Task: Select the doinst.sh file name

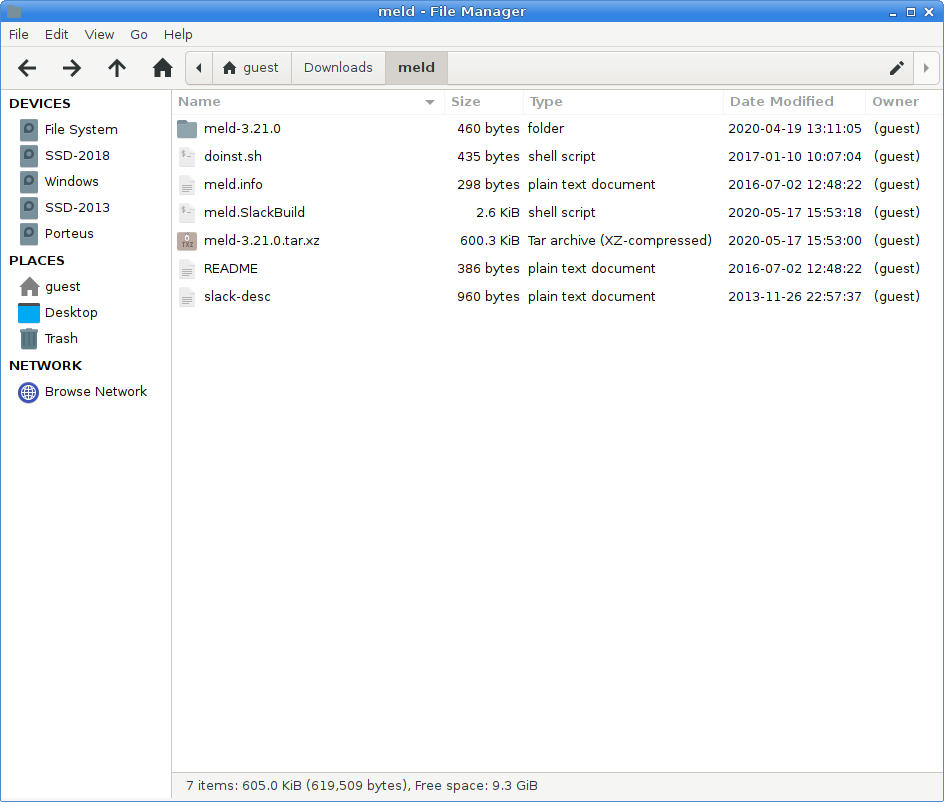Action: pyautogui.click(x=233, y=157)
